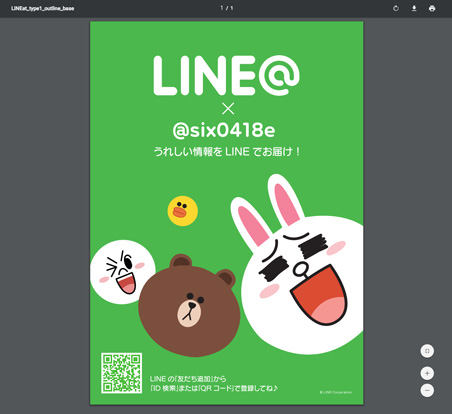Viewport: 452px width, 414px height.
Task: Click the QR code on the poster
Action: pyautogui.click(x=122, y=373)
